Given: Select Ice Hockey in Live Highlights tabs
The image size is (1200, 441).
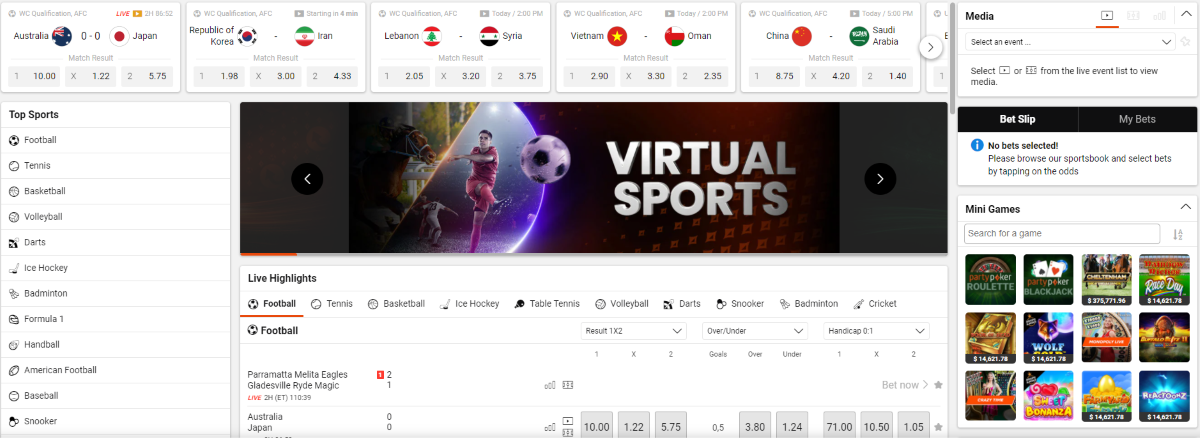Looking at the screenshot, I should click(x=469, y=304).
